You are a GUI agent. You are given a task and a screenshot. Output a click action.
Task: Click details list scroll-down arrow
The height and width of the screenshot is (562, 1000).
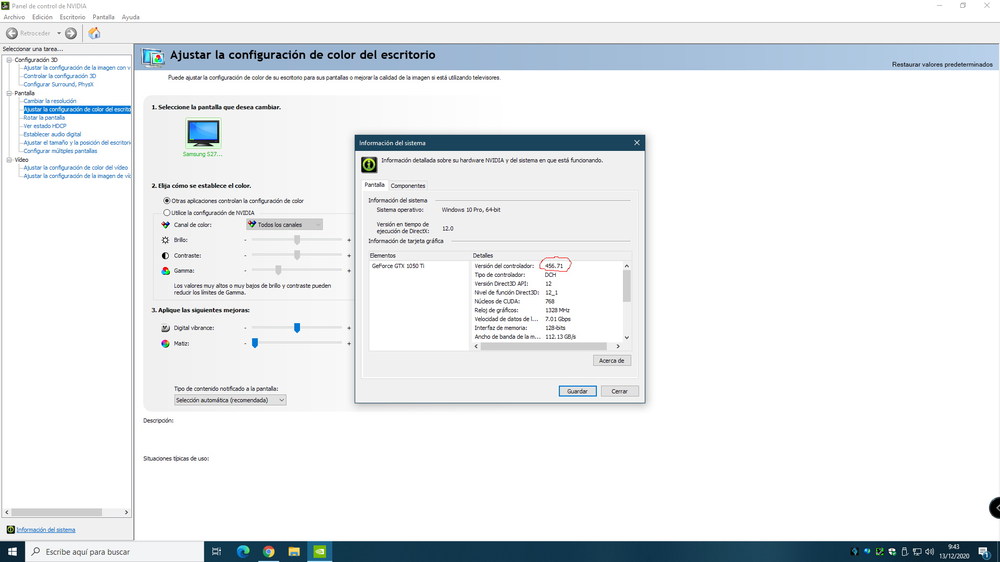pos(627,337)
